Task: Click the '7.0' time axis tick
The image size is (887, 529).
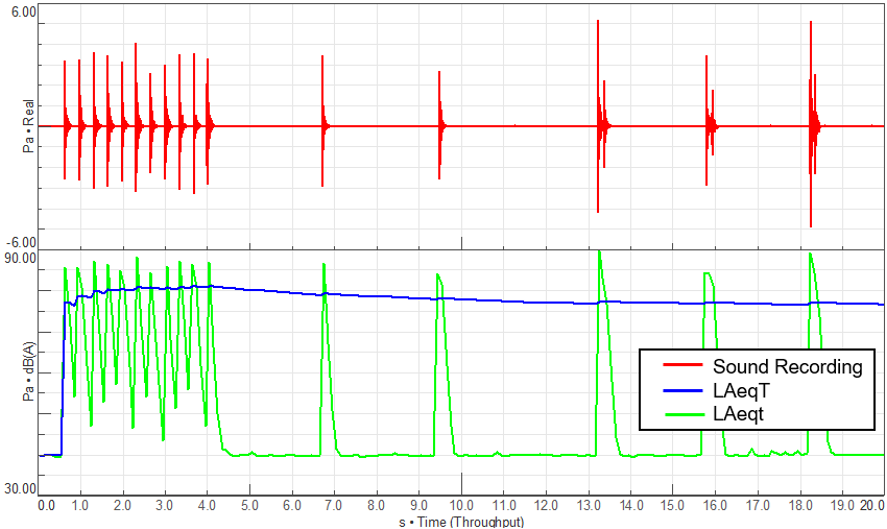Action: click(334, 505)
